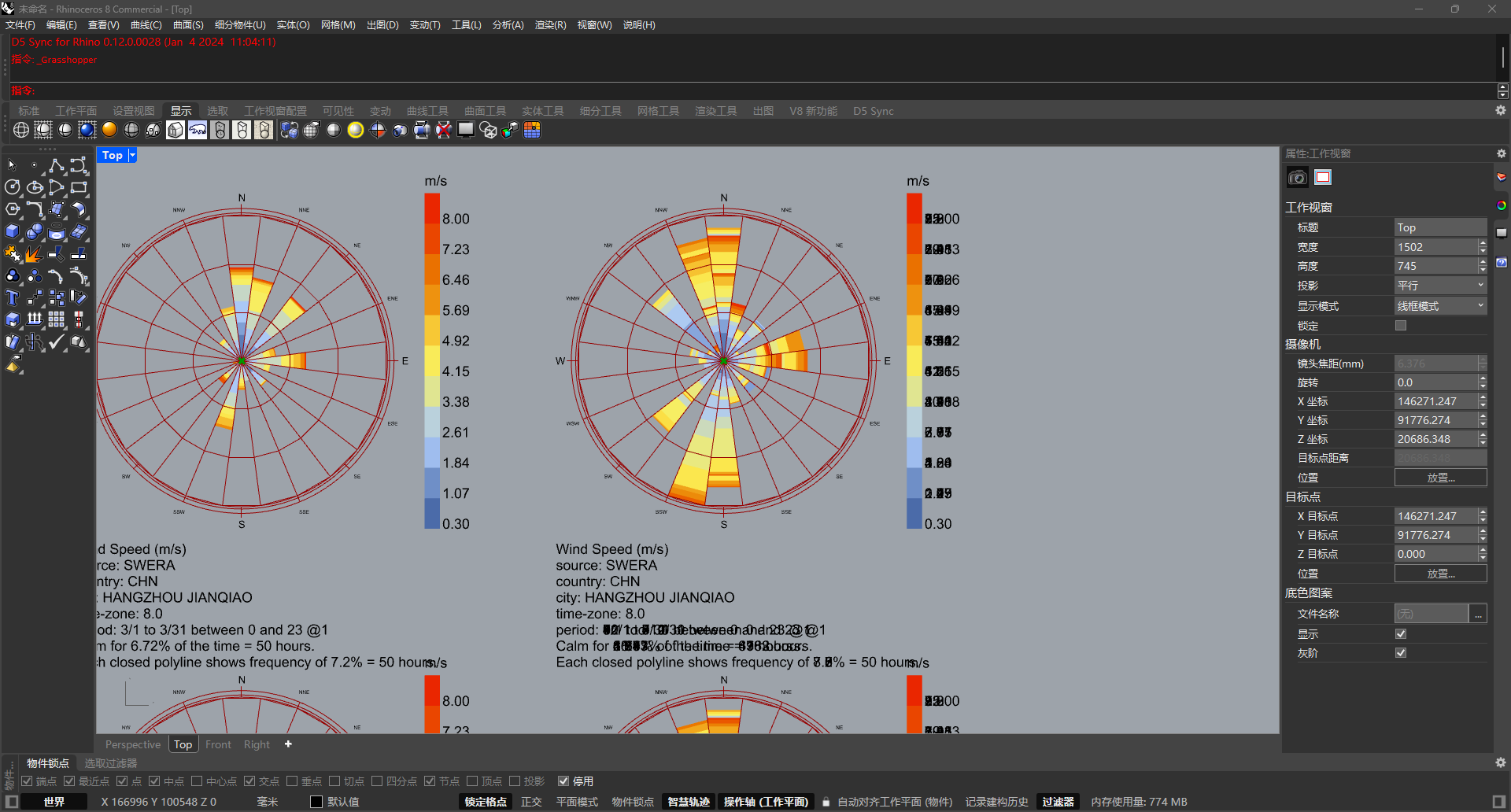Select the pointer selection tool
Image resolution: width=1511 pixels, height=812 pixels.
point(12,165)
